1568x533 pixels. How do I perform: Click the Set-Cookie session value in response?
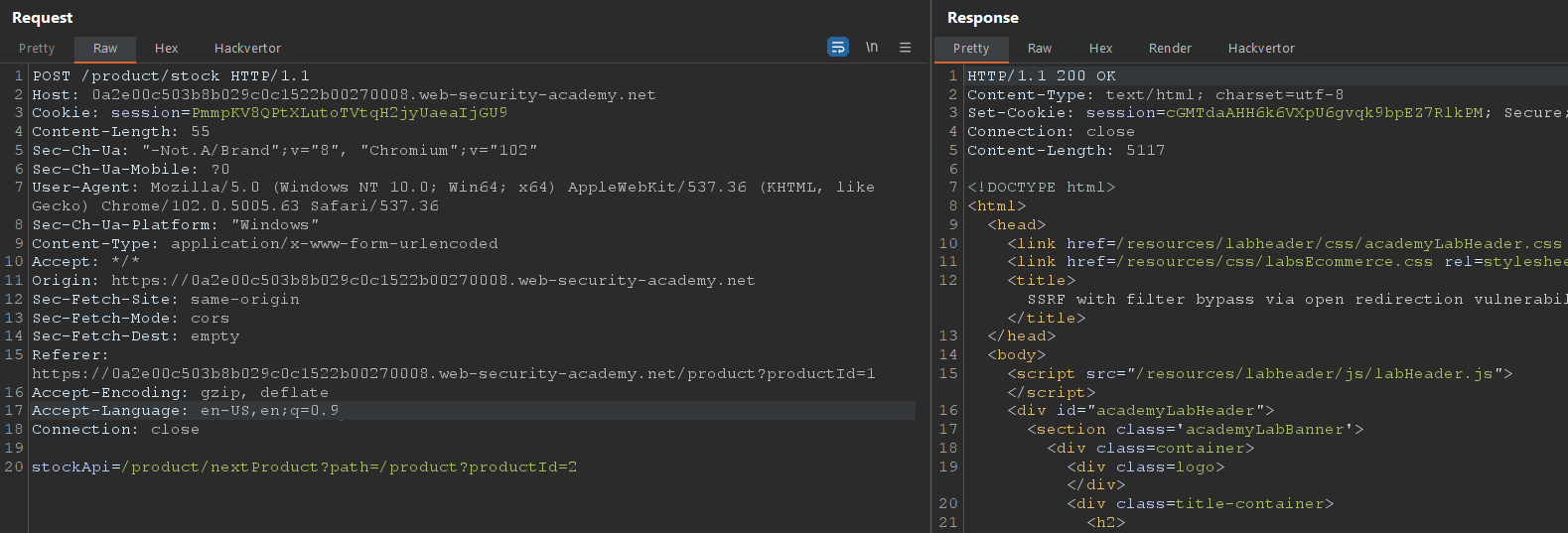coord(1324,113)
